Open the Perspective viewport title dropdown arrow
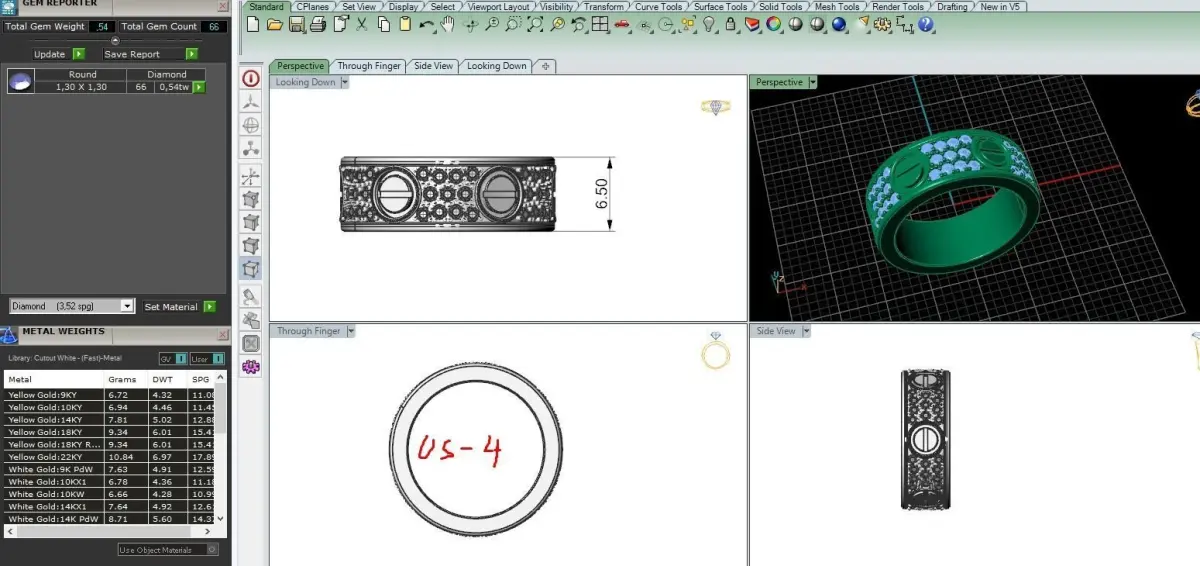The height and width of the screenshot is (566, 1200). coord(812,82)
